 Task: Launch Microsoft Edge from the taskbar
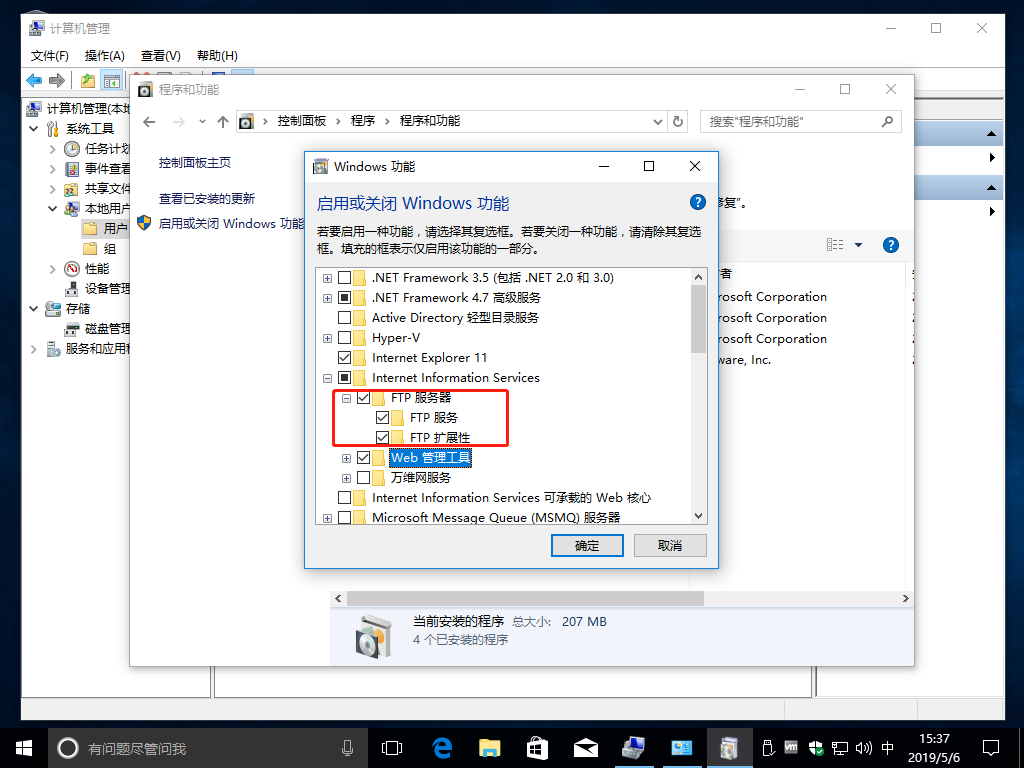tap(442, 748)
